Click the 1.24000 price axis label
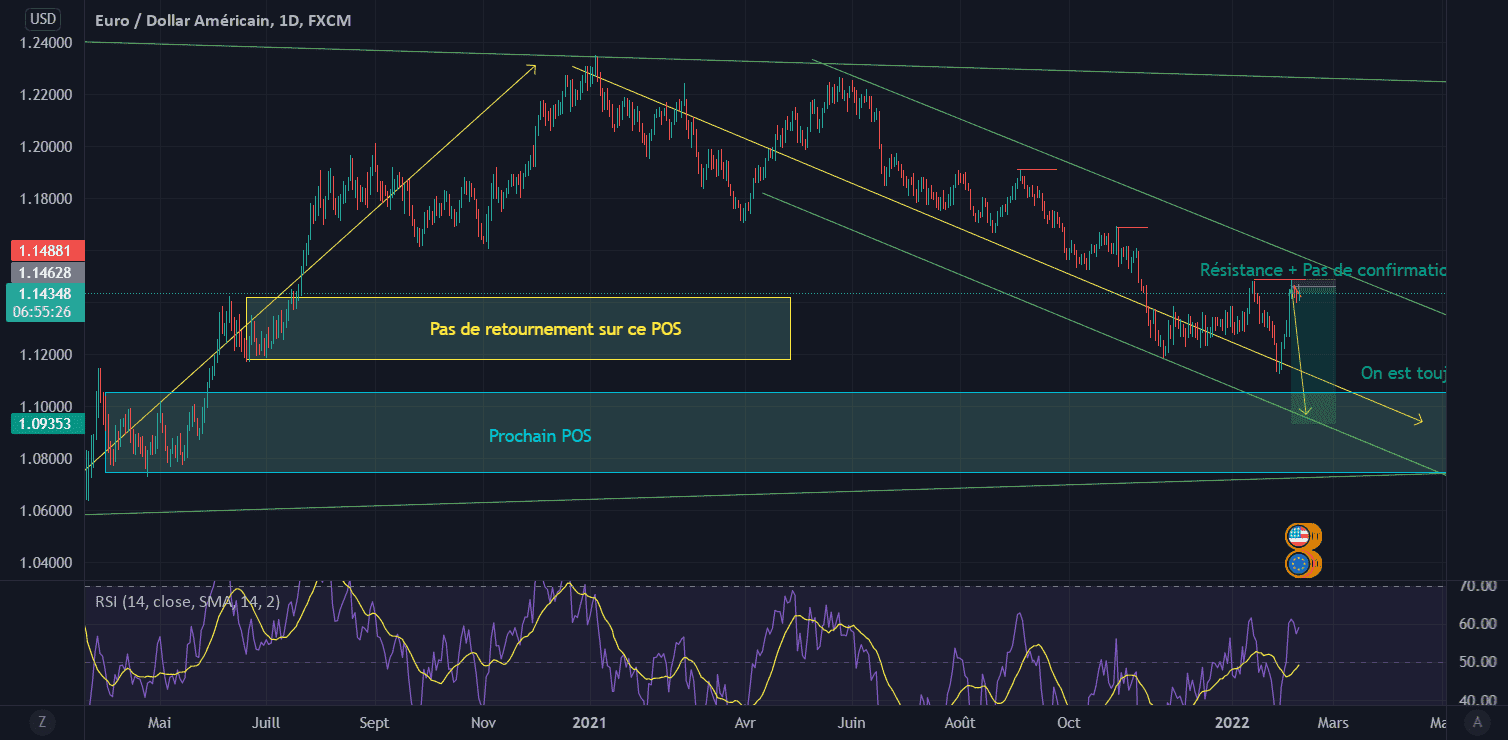The height and width of the screenshot is (740, 1508). 45,43
